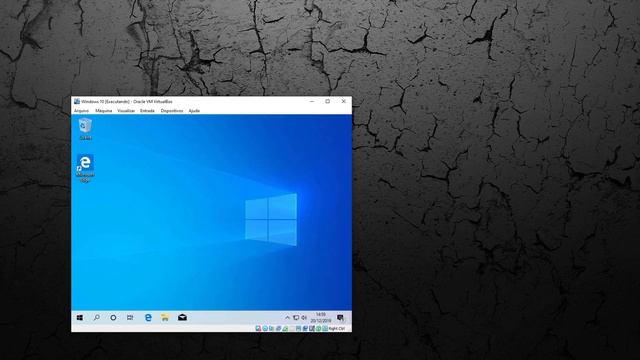Click the VirtualBox optical drive indicator
The image size is (640, 360).
pyautogui.click(x=265, y=328)
